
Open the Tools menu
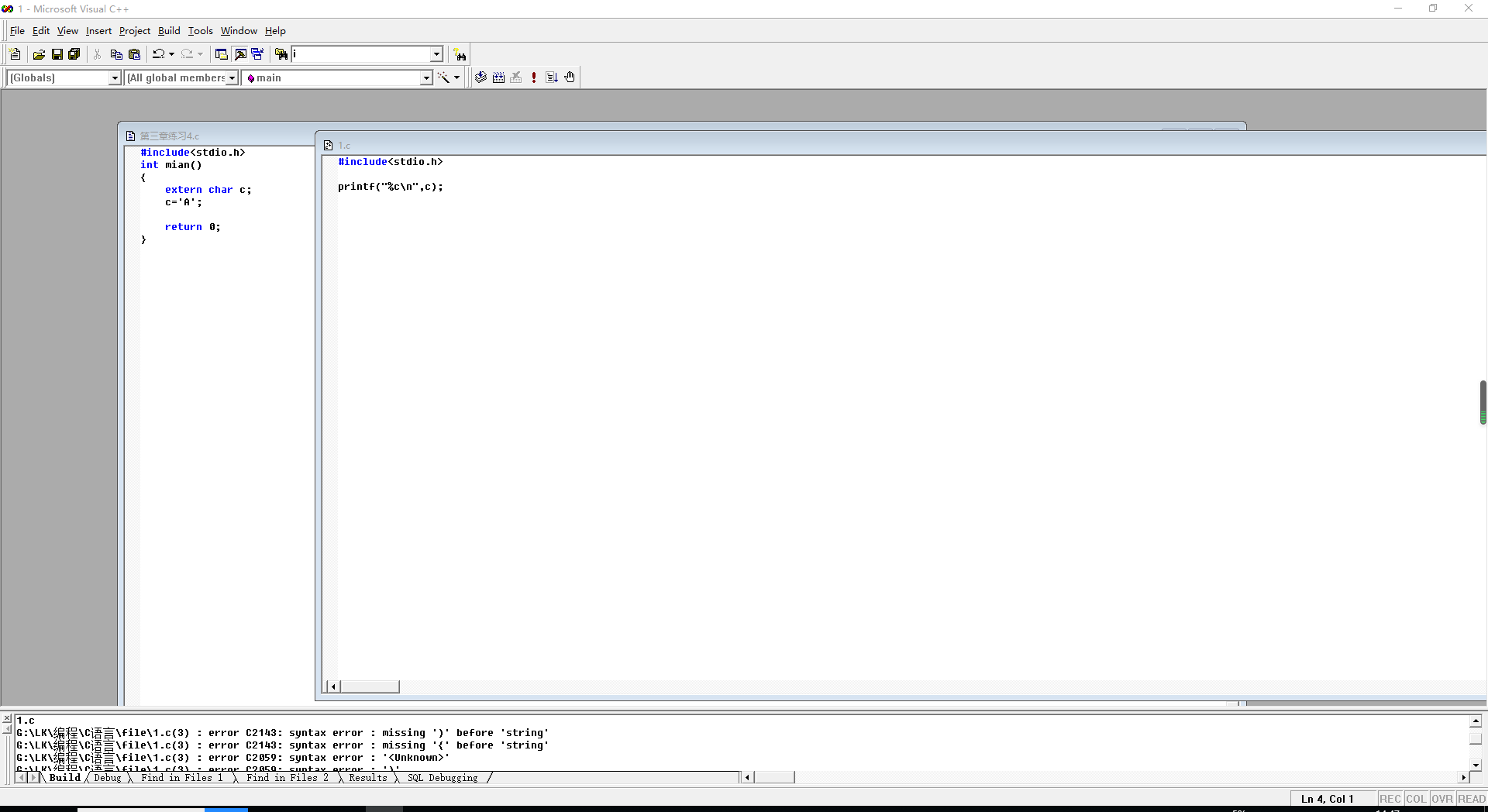pos(201,31)
